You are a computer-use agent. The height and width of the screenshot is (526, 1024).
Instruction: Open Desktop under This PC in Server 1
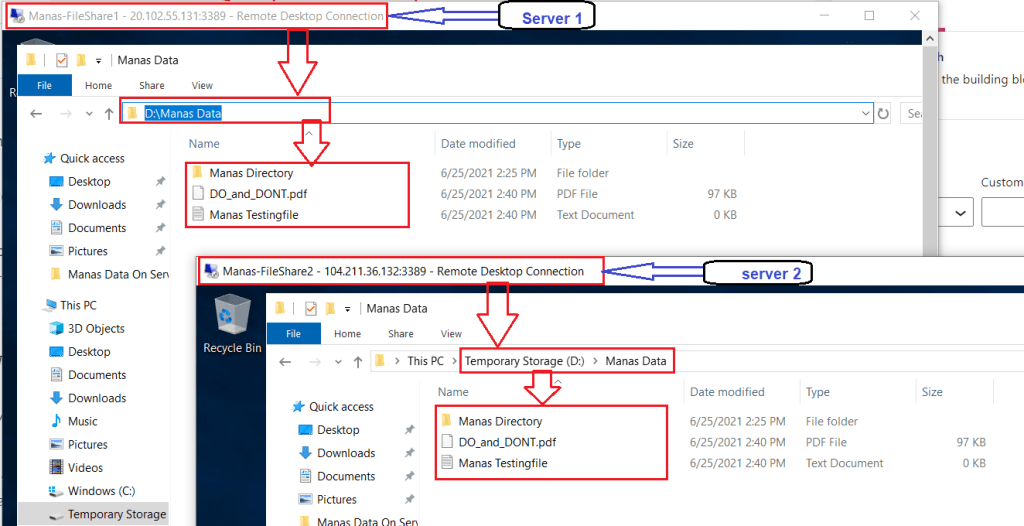point(89,352)
